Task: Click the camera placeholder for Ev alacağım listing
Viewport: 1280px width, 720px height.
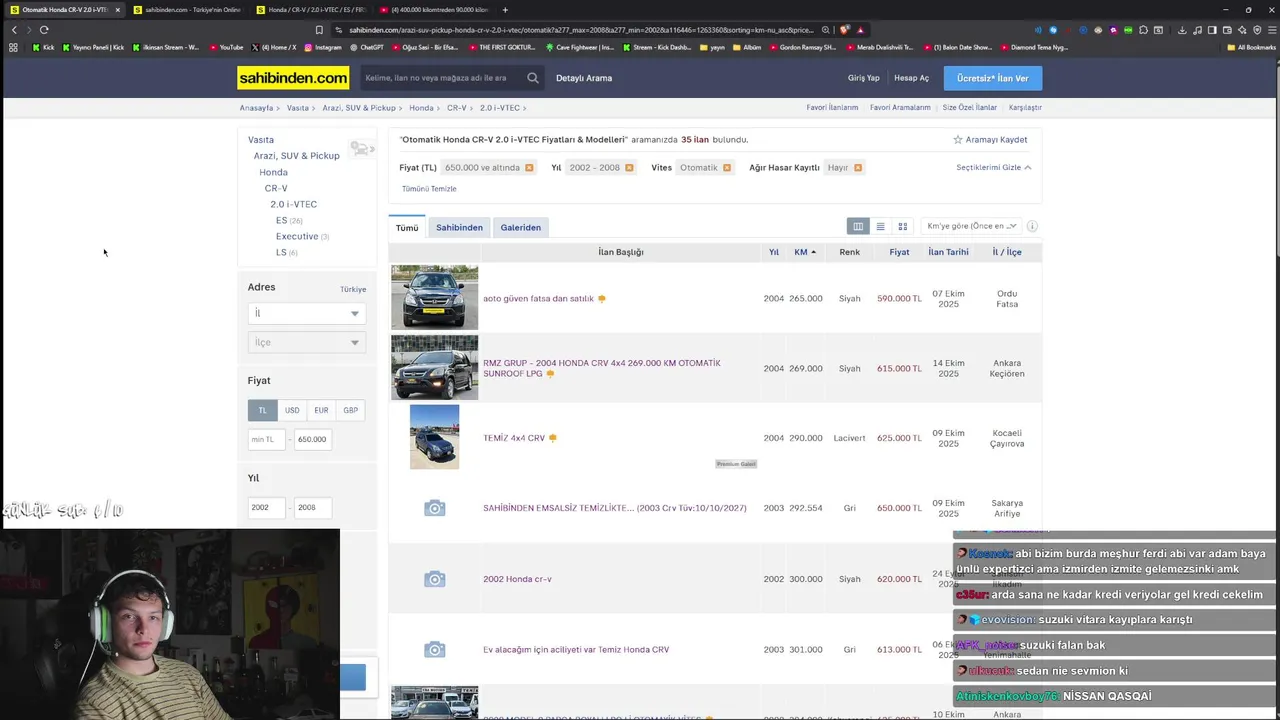Action: [434, 650]
